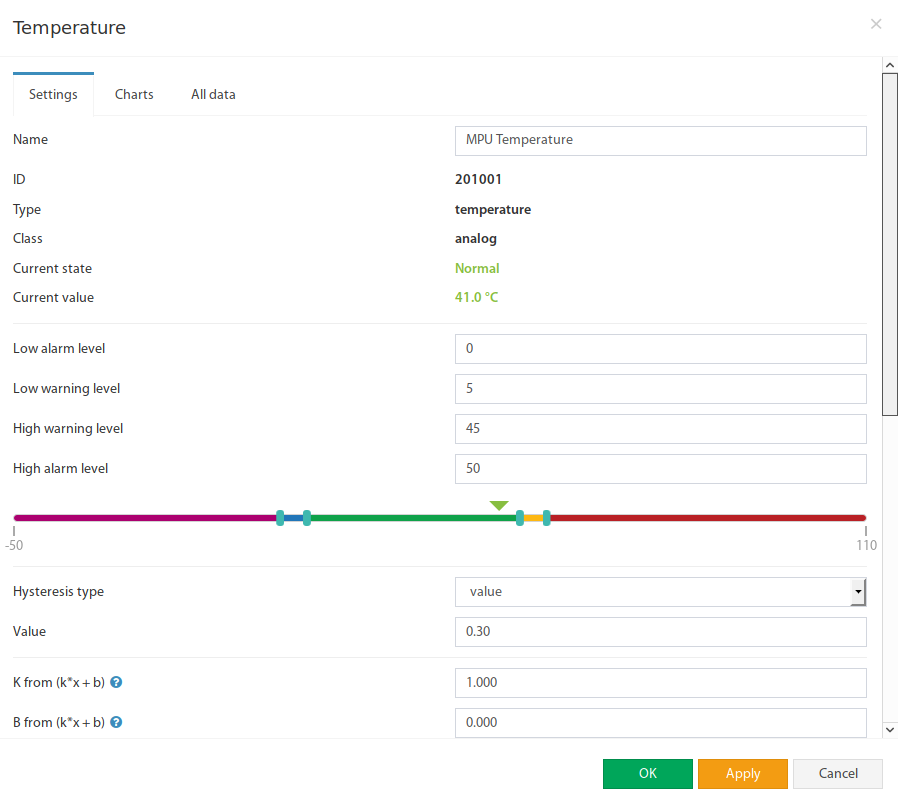Click the vertical scrollbar thumb

[889, 244]
